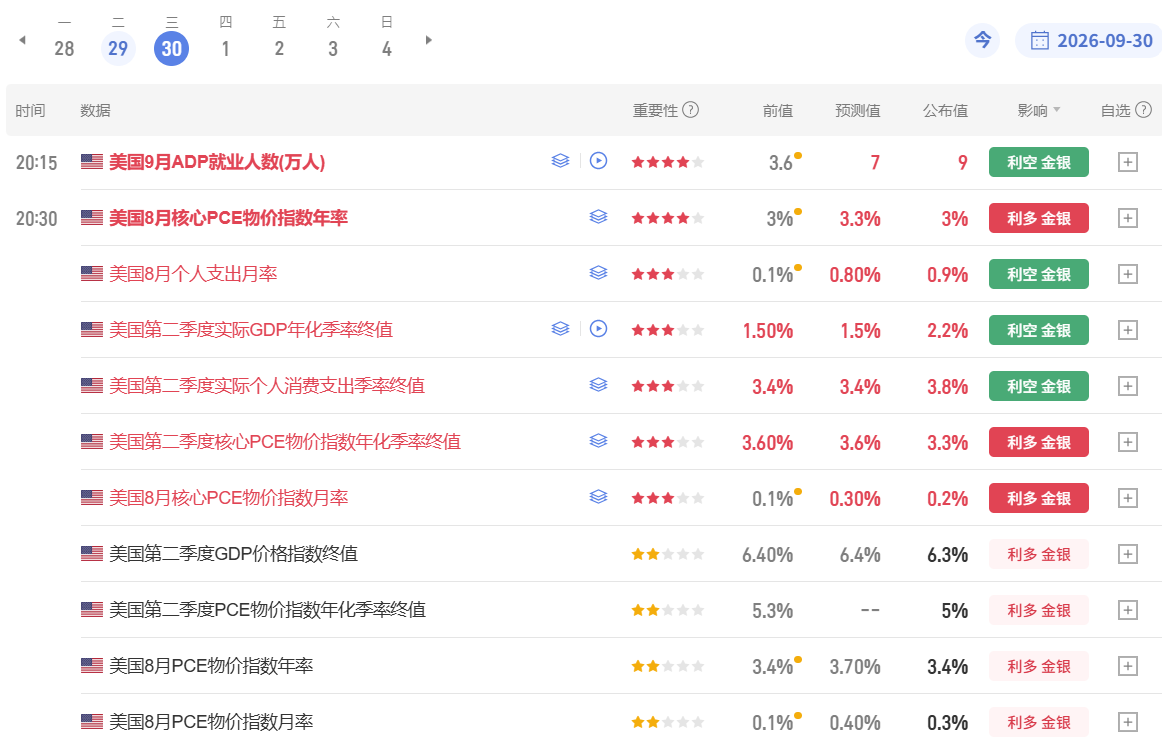
Task: Add 美国第二季度实际个人消费支出季率终值 to watchlist
Action: coord(1127,386)
